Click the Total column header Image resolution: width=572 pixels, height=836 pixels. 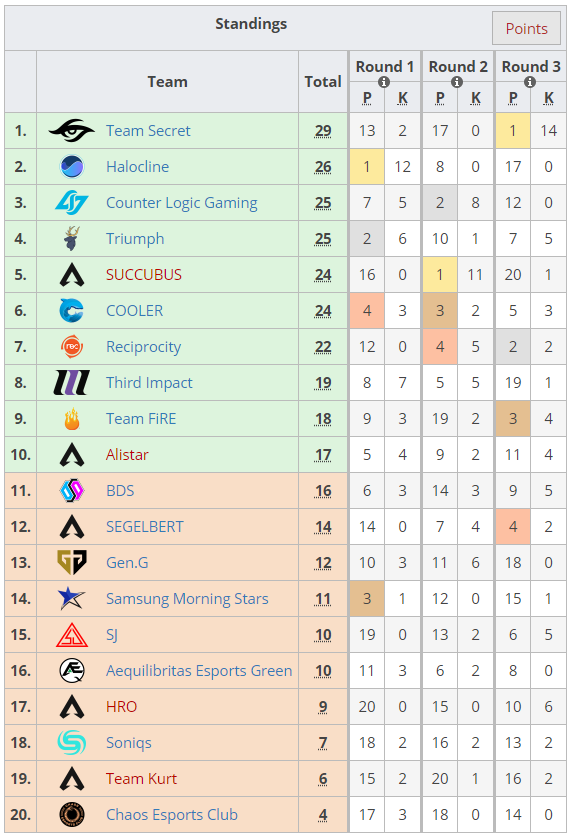pyautogui.click(x=323, y=82)
